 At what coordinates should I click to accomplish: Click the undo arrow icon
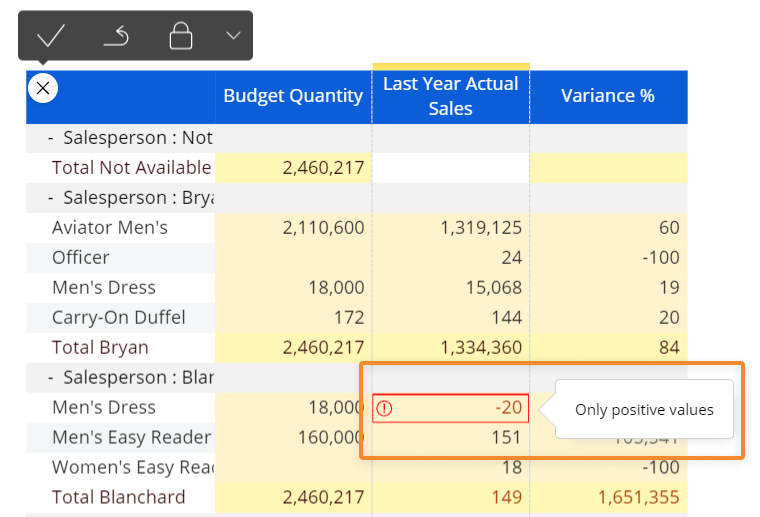pos(116,36)
